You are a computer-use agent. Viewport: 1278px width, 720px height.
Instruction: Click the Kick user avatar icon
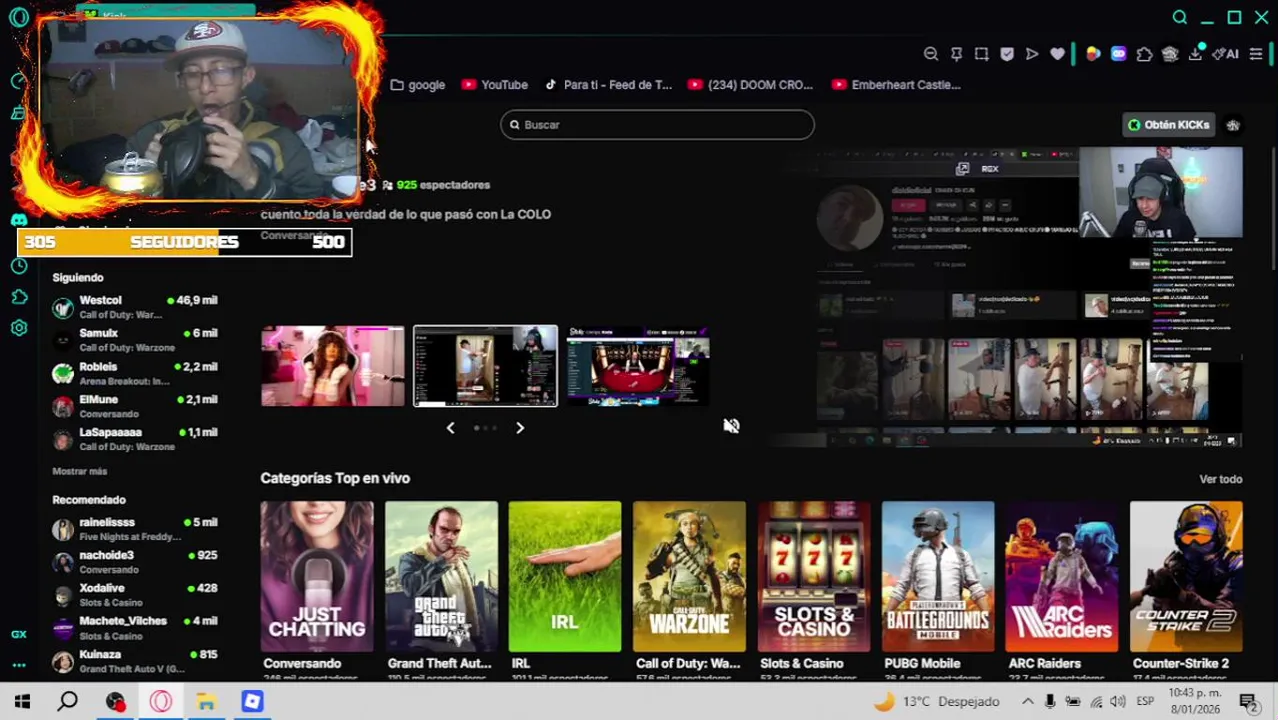1233,125
